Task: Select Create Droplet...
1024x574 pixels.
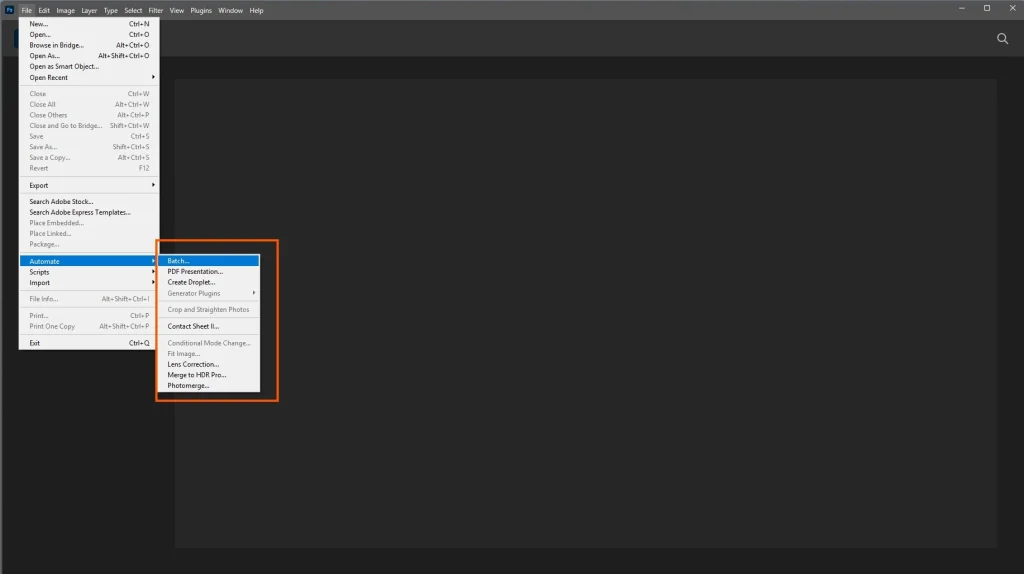Action: tap(209, 282)
